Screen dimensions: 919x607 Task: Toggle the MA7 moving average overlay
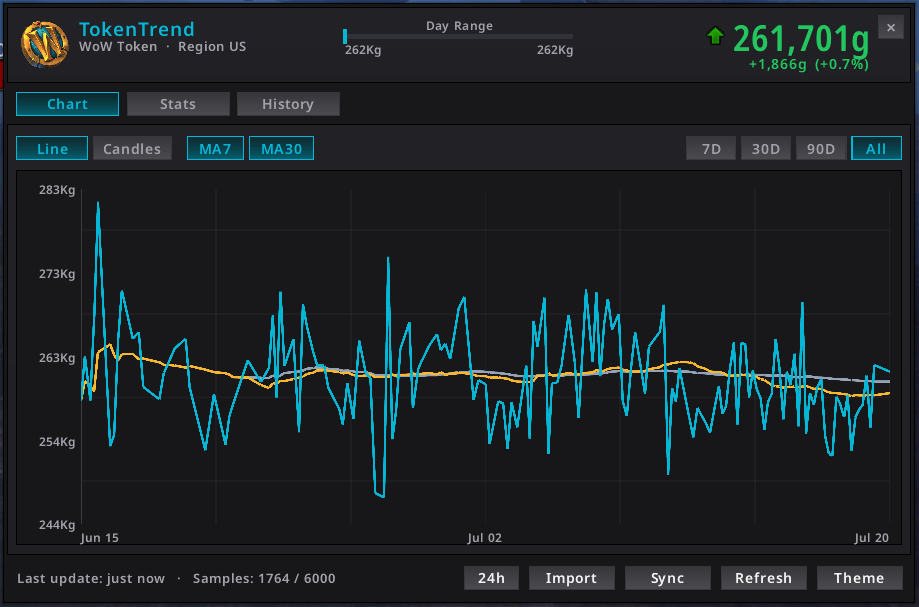click(x=215, y=148)
